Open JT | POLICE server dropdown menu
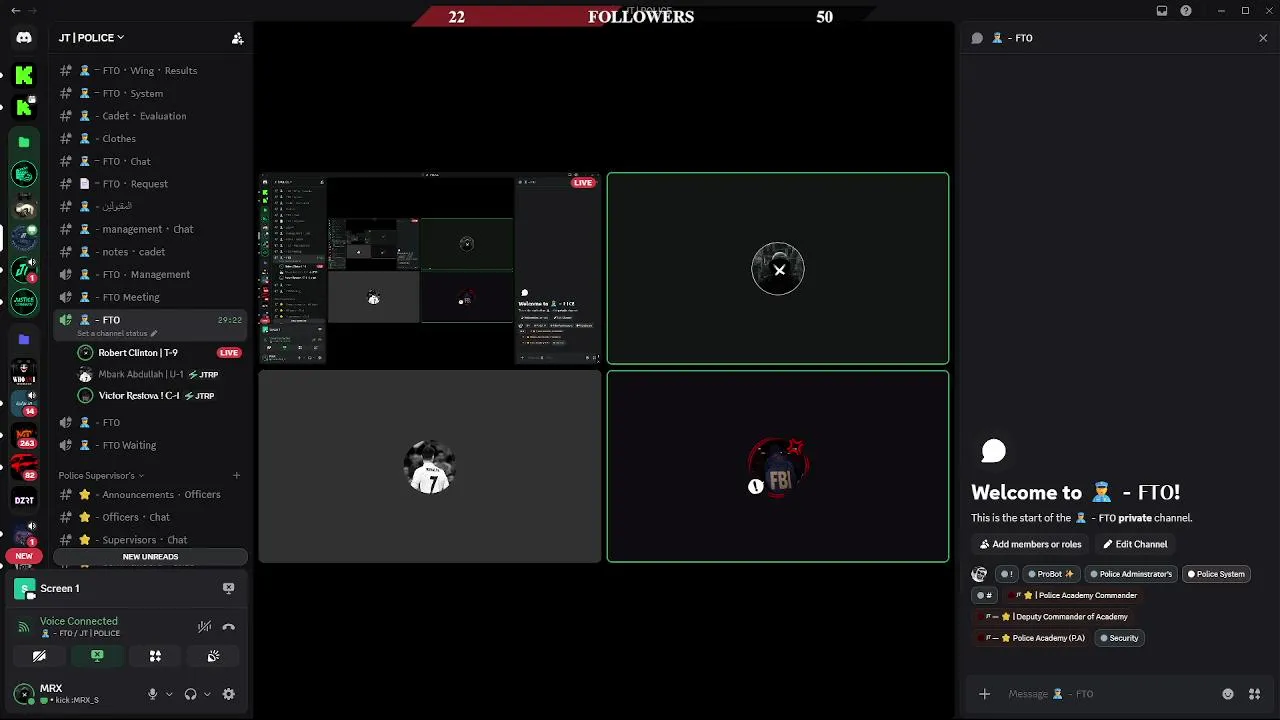The image size is (1280, 720). point(91,38)
